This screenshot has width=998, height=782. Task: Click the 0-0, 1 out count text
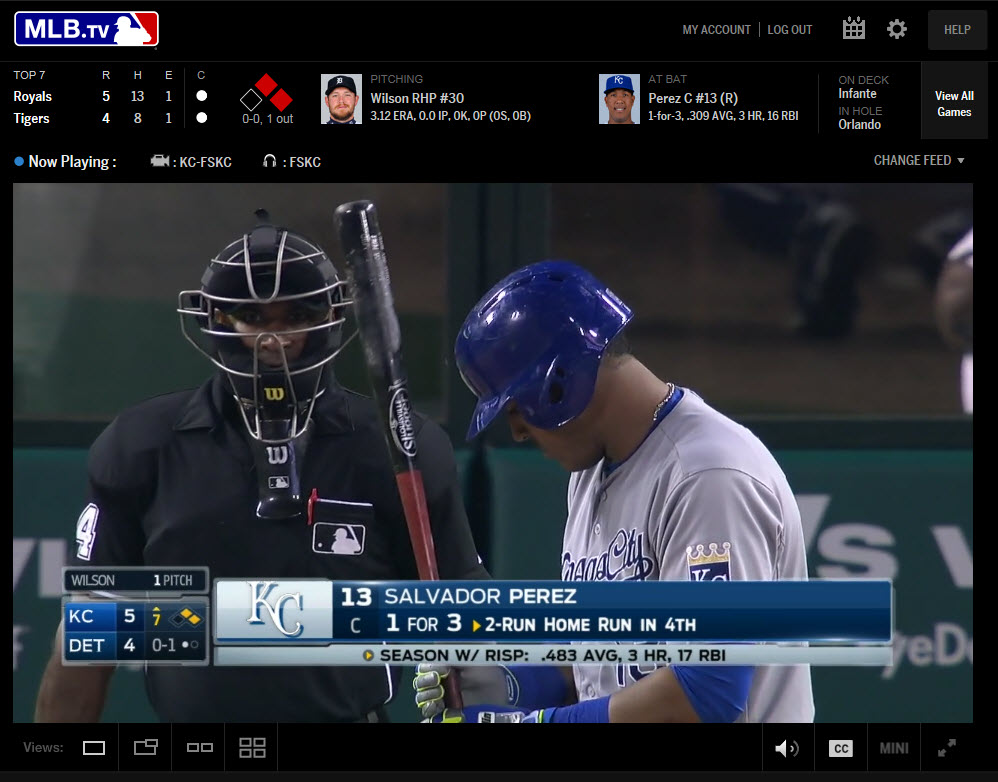(267, 119)
